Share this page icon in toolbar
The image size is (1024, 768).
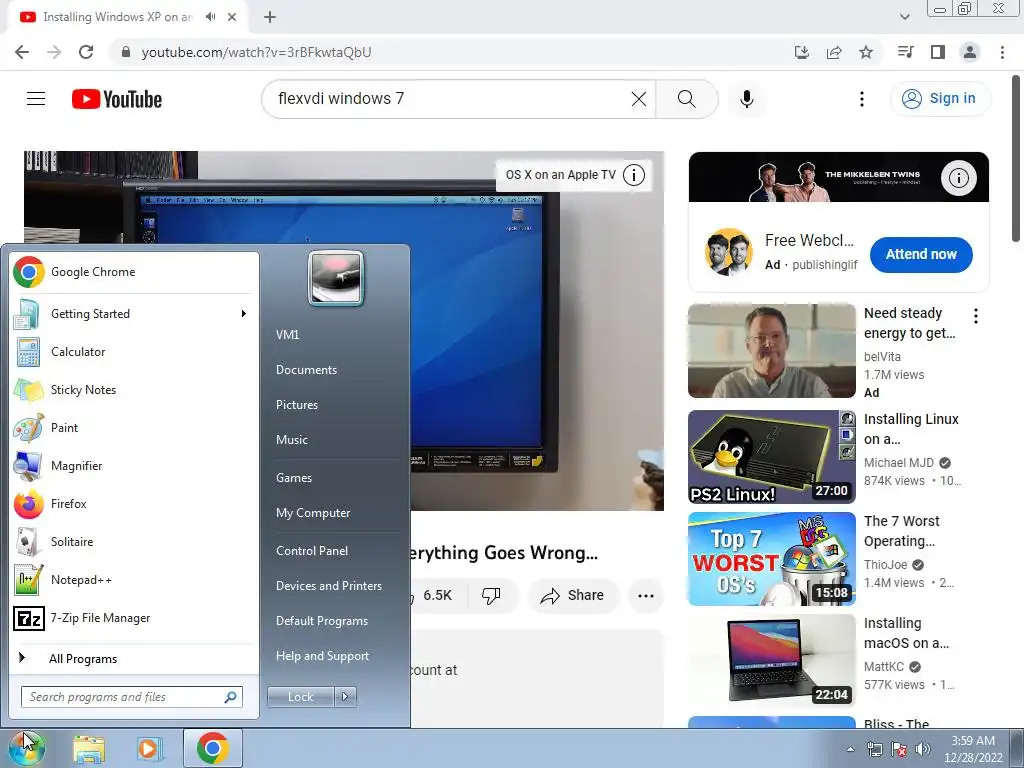tap(834, 52)
